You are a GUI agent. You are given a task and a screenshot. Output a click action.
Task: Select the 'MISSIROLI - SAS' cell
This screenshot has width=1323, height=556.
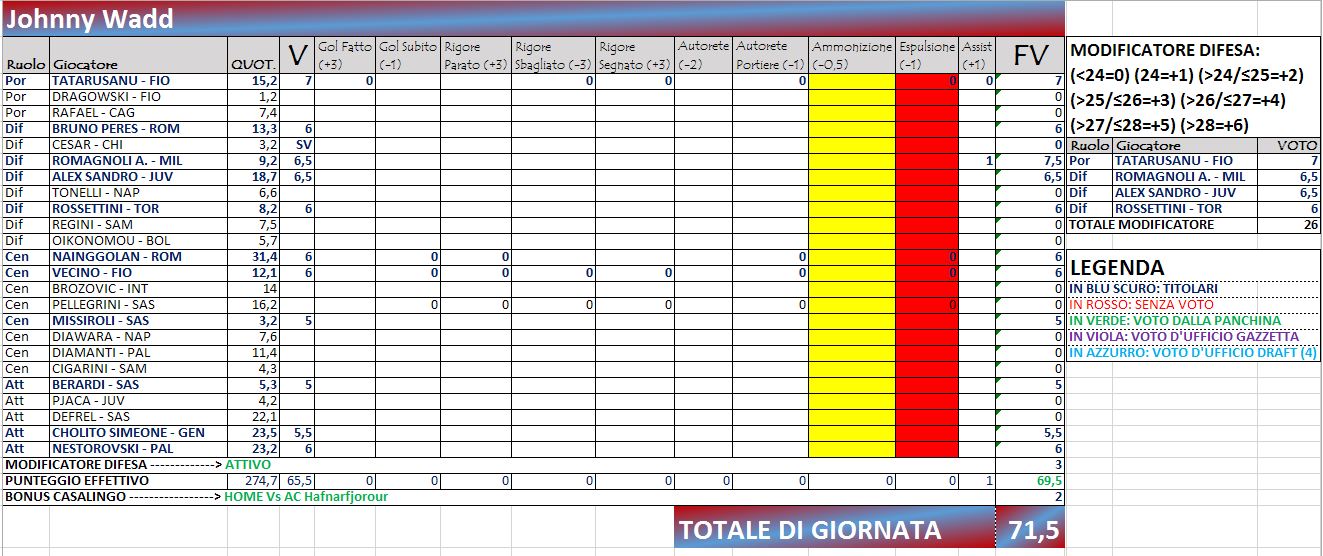[x=138, y=320]
